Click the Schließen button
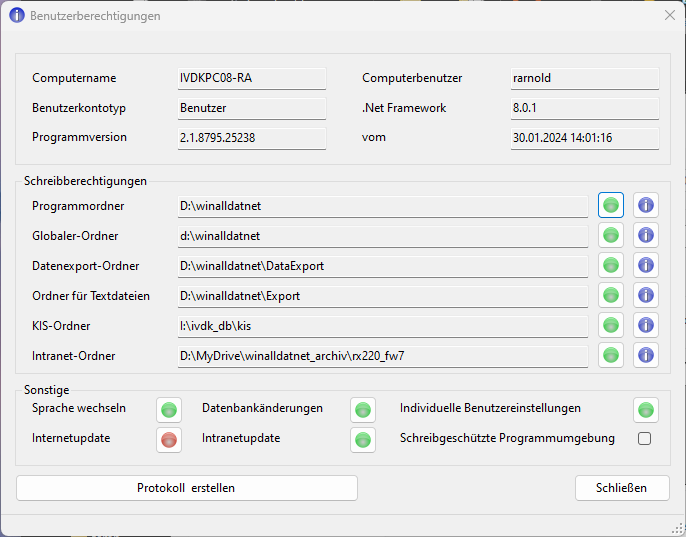This screenshot has width=686, height=537. point(622,488)
